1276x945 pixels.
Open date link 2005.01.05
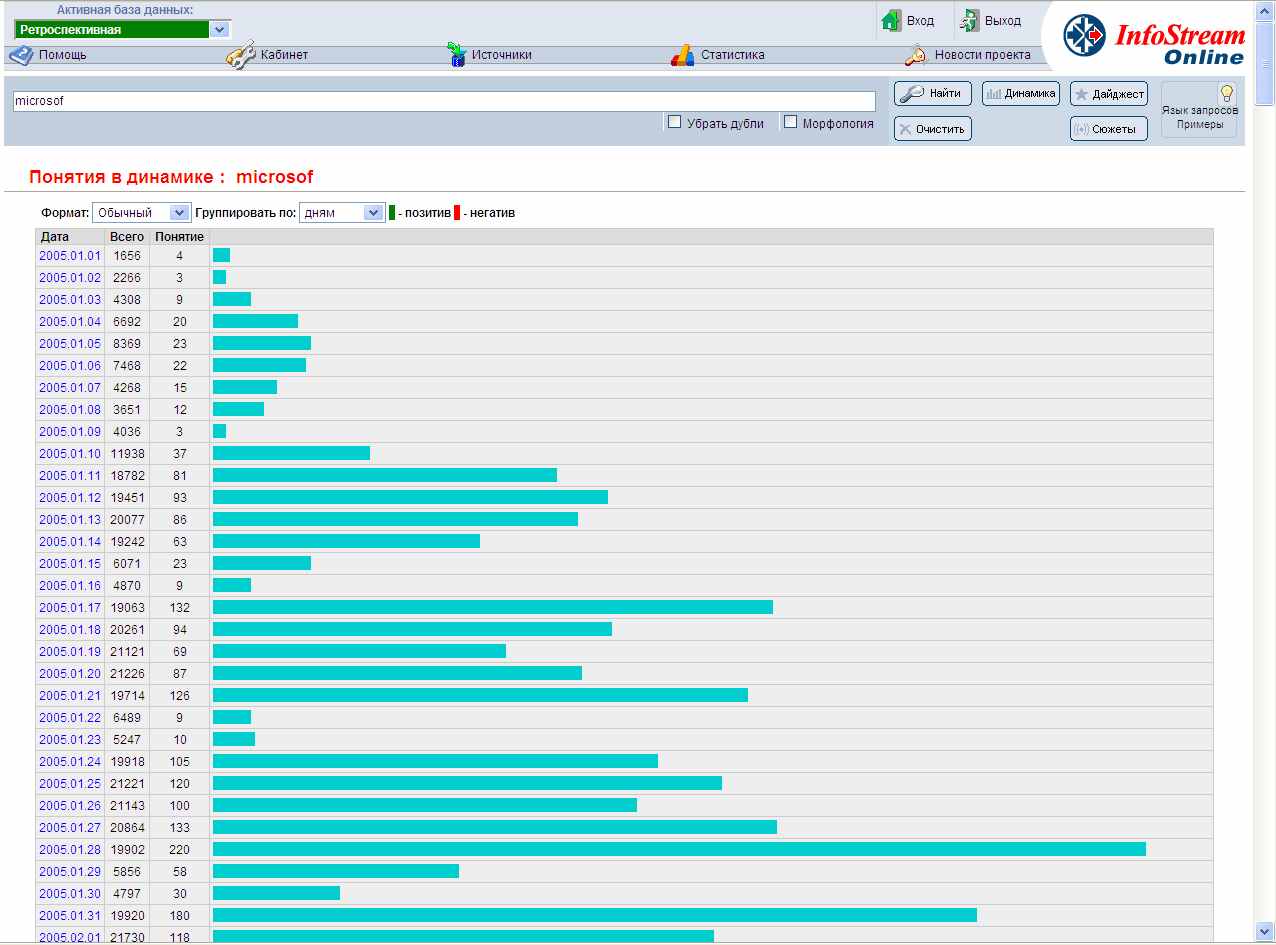(70, 344)
